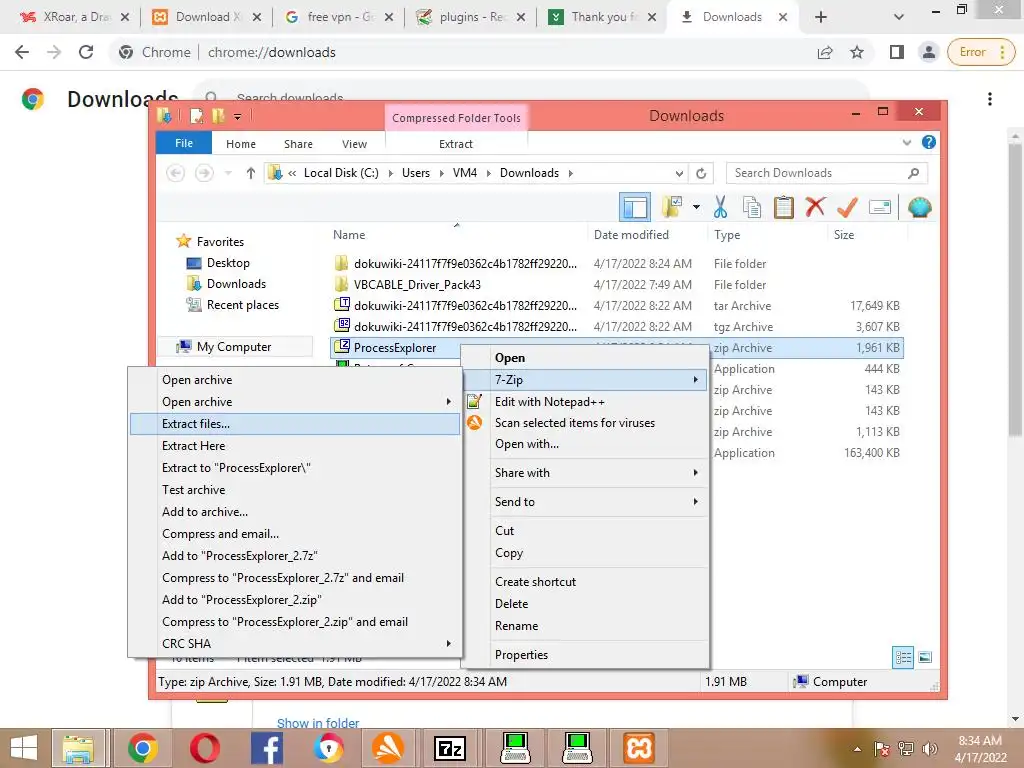Expand the Explorer ribbon chevron
The height and width of the screenshot is (768, 1024).
pyautogui.click(x=906, y=142)
